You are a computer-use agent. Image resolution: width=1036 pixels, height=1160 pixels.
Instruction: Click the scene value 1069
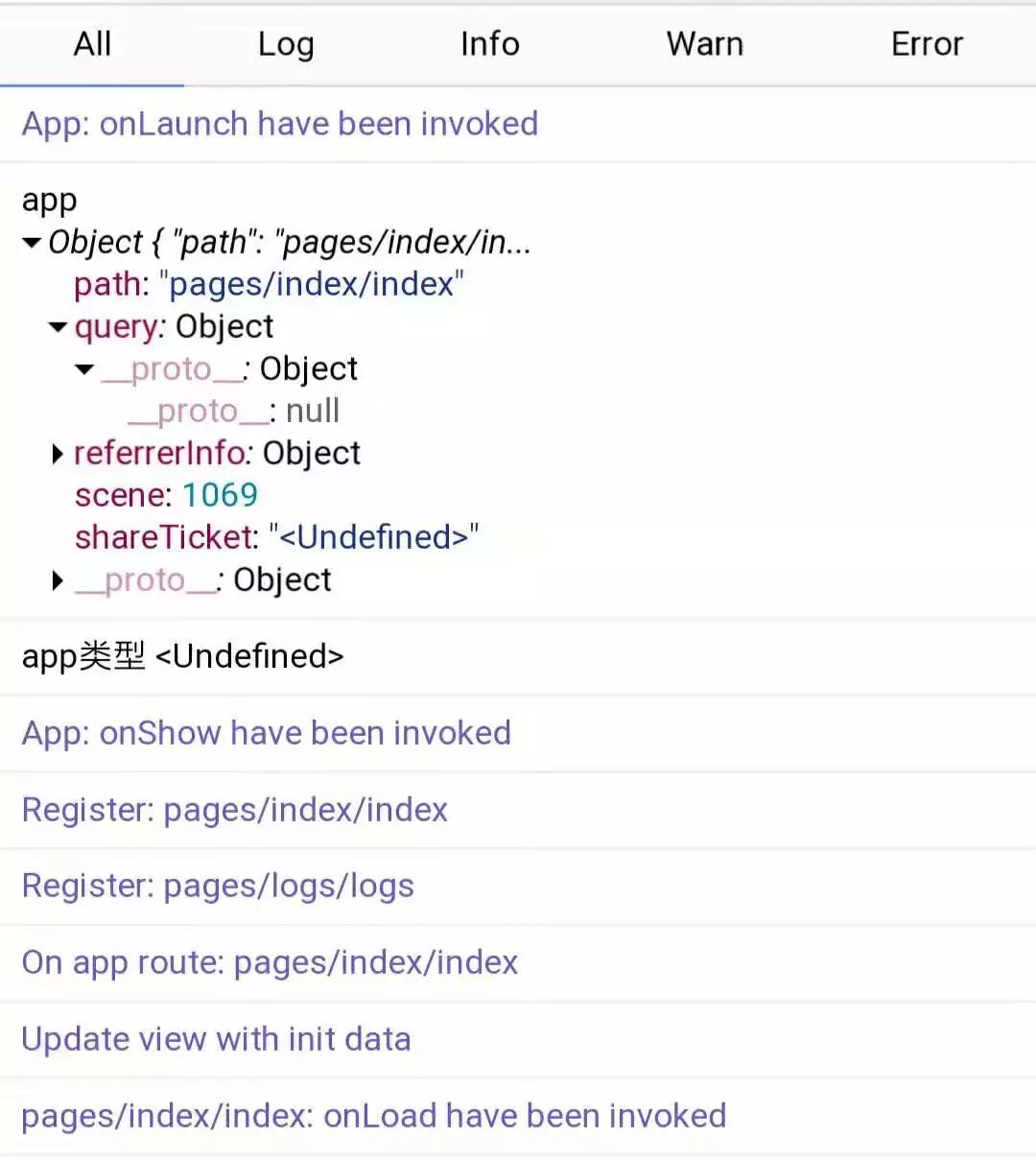point(220,495)
